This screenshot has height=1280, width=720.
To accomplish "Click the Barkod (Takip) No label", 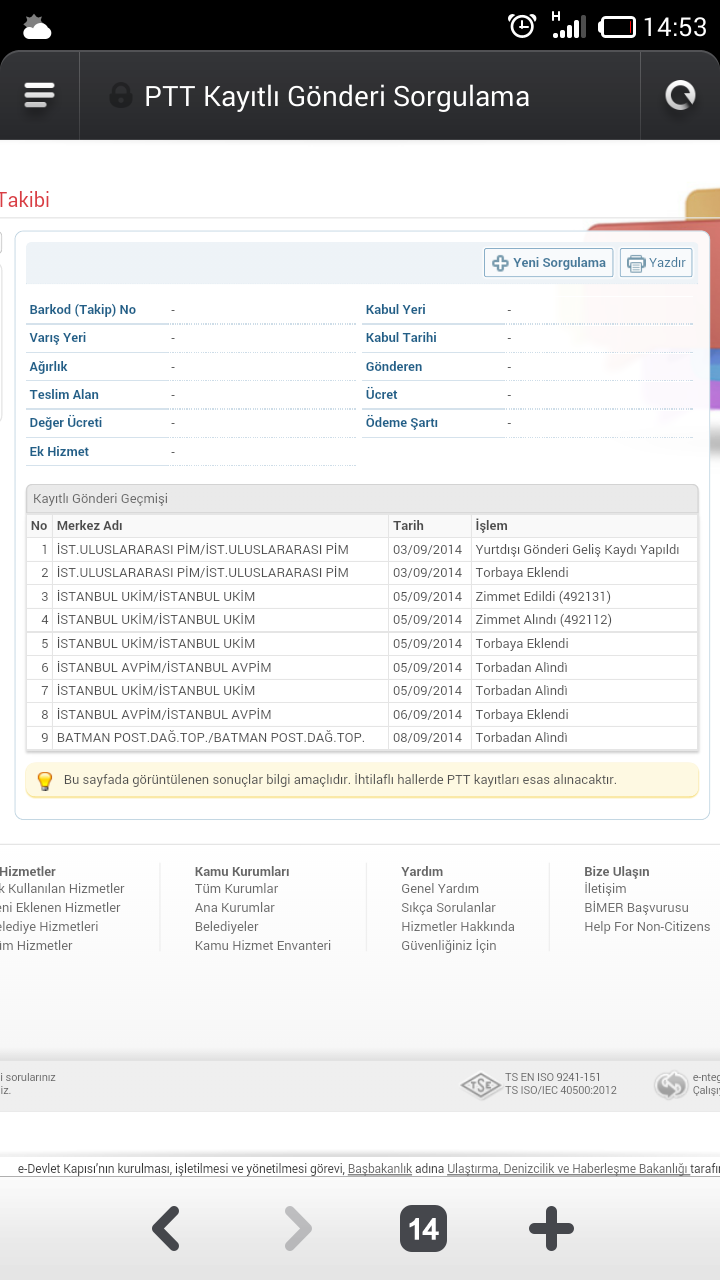I will 83,309.
